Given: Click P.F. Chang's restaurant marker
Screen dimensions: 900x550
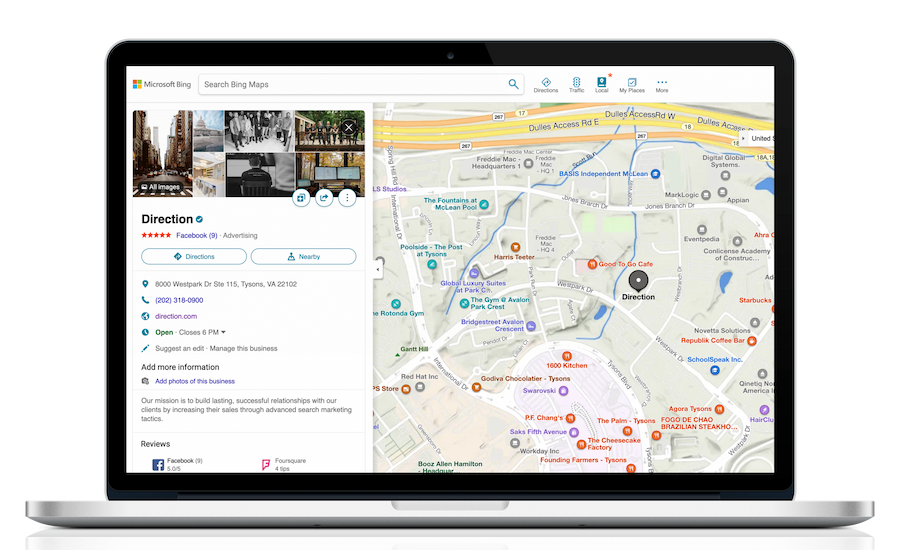Looking at the screenshot, I should [x=571, y=418].
